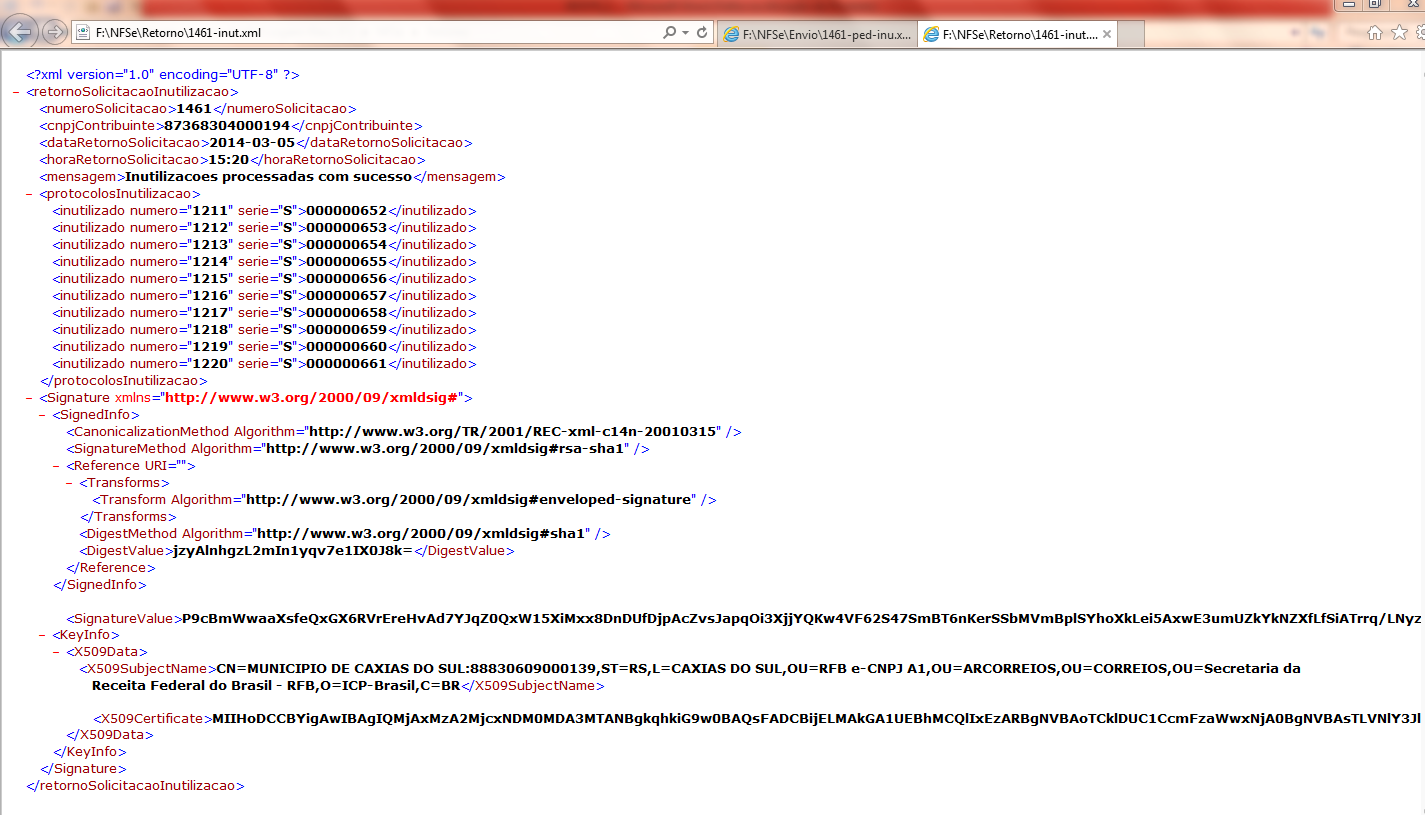Collapse the SignedInfo node
This screenshot has height=815, width=1425.
[x=43, y=415]
